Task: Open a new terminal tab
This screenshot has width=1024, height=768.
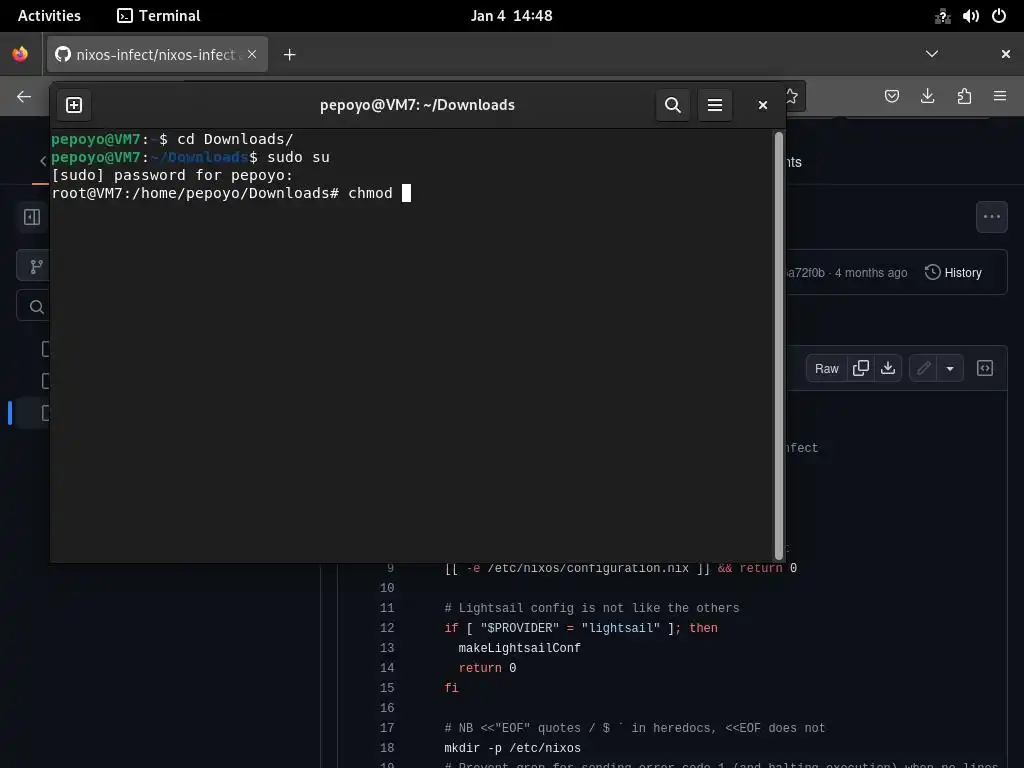Action: [x=74, y=105]
